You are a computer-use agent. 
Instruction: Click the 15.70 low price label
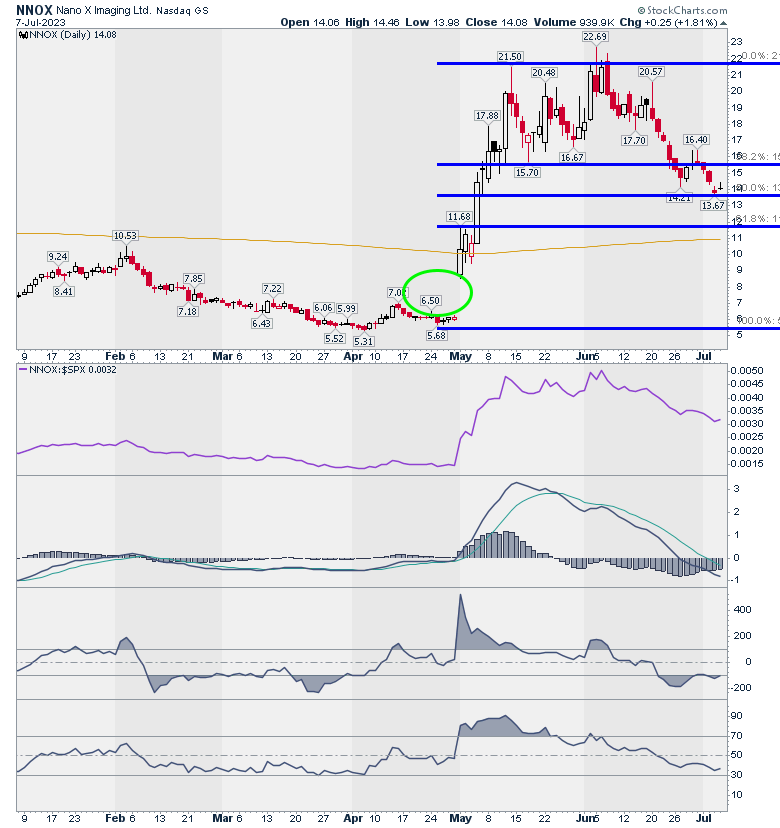[527, 173]
